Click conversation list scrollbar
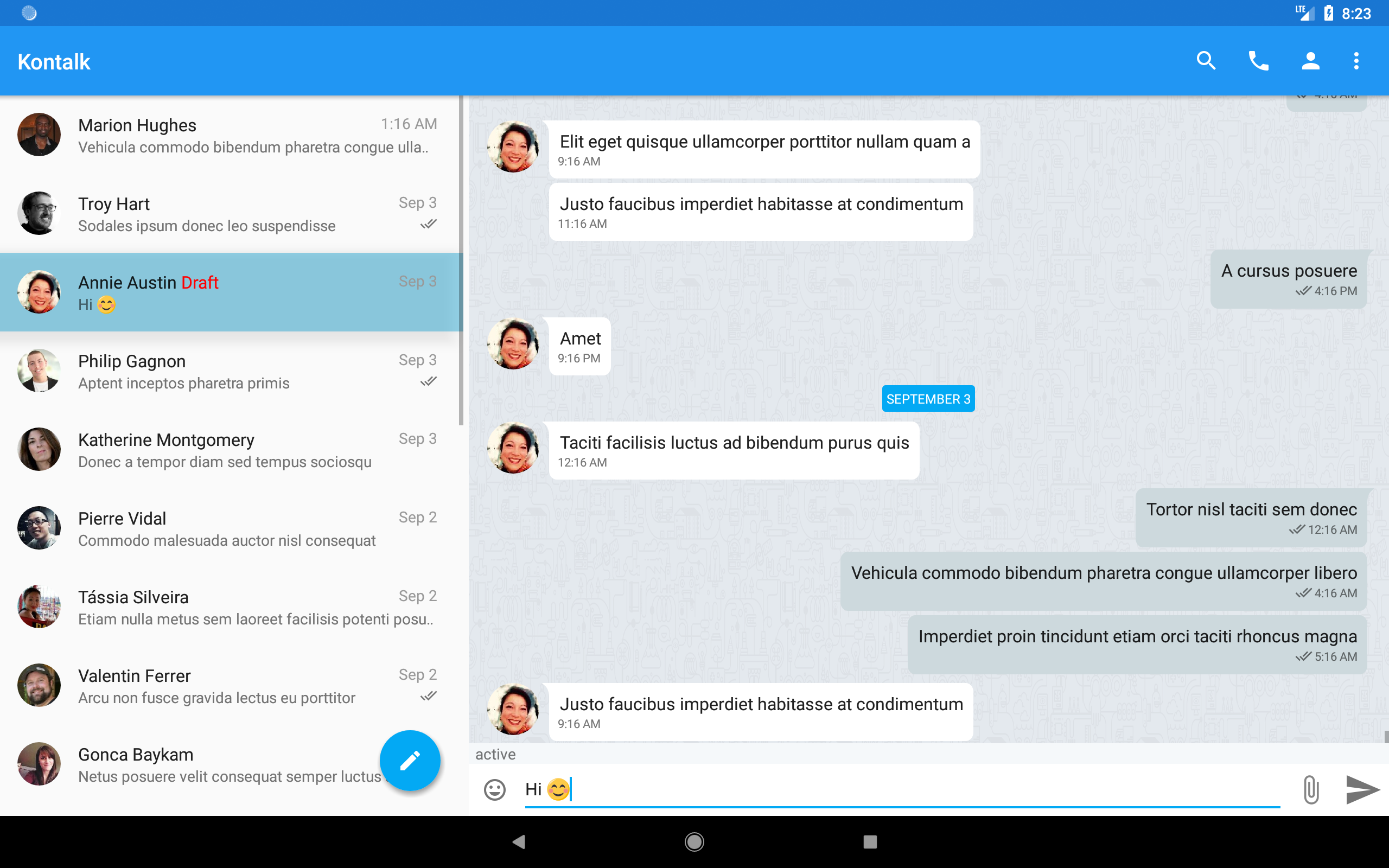The height and width of the screenshot is (868, 1389). 461,261
